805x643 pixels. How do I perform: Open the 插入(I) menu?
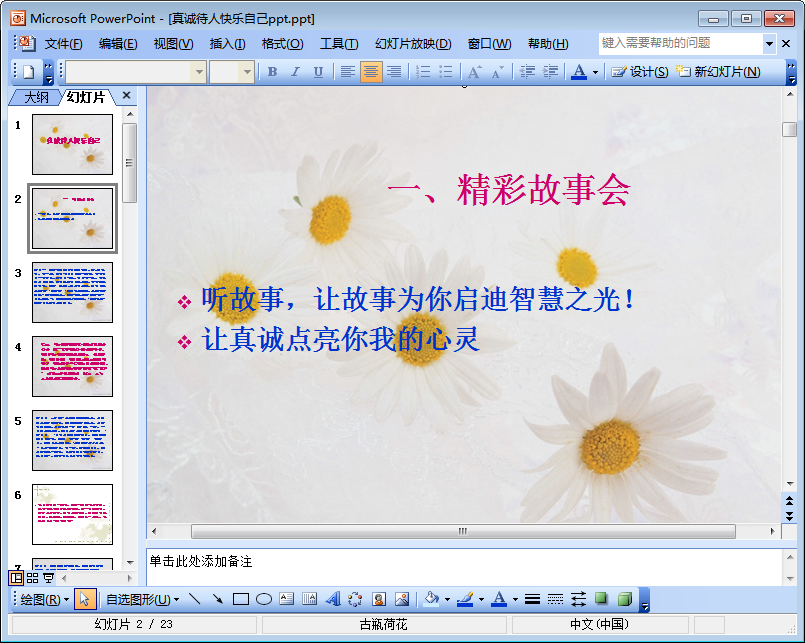tap(227, 44)
